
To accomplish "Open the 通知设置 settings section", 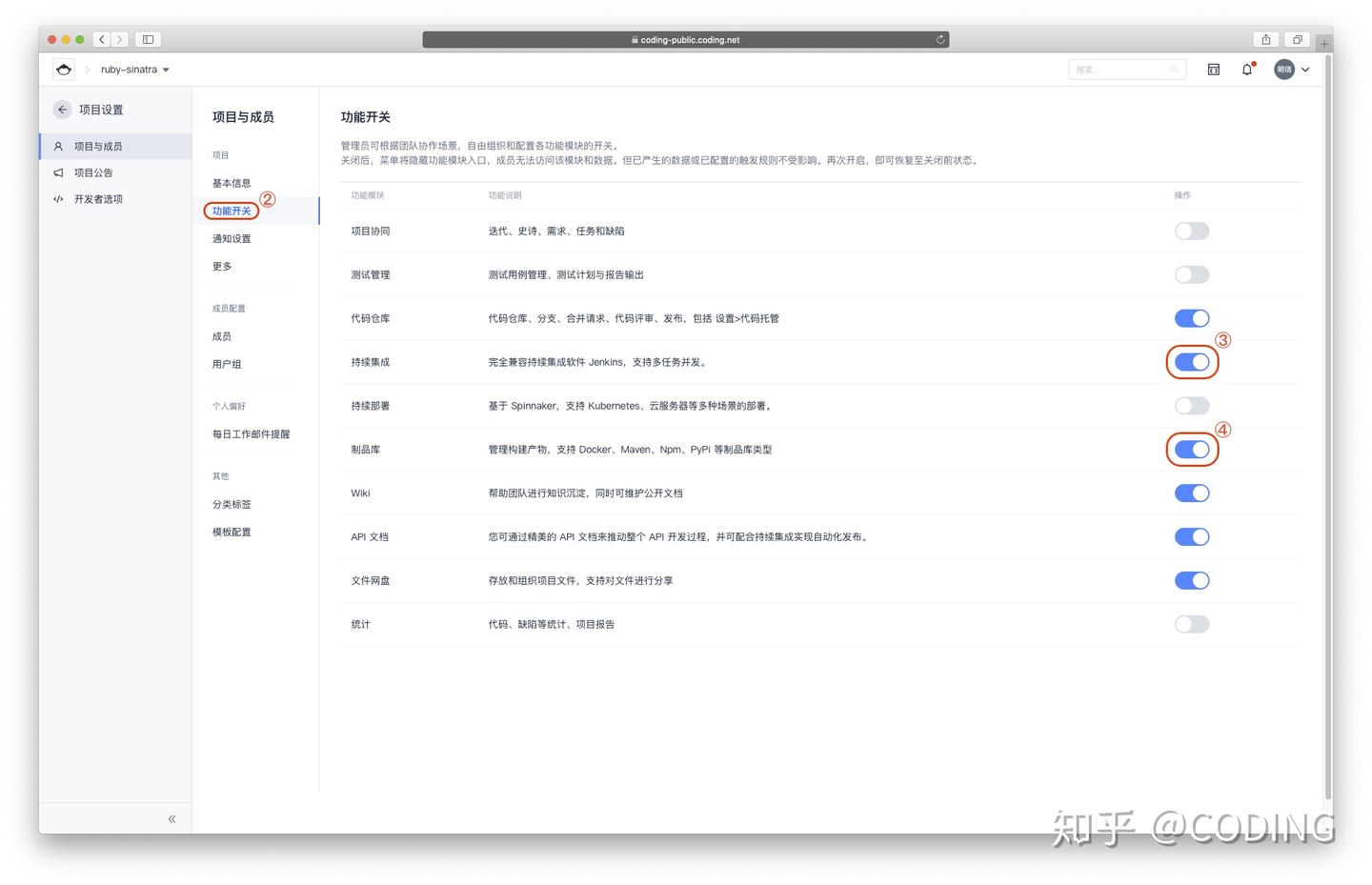I will point(231,238).
